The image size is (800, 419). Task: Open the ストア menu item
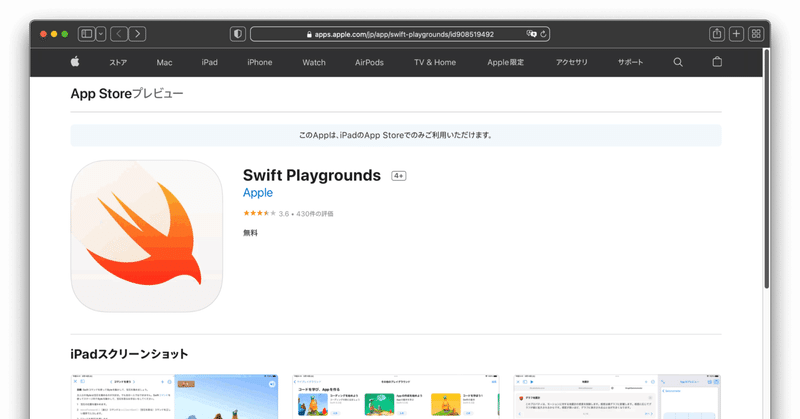118,62
